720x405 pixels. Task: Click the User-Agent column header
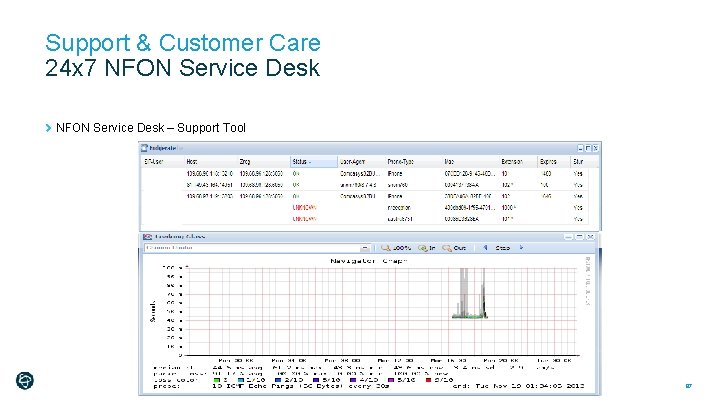361,162
